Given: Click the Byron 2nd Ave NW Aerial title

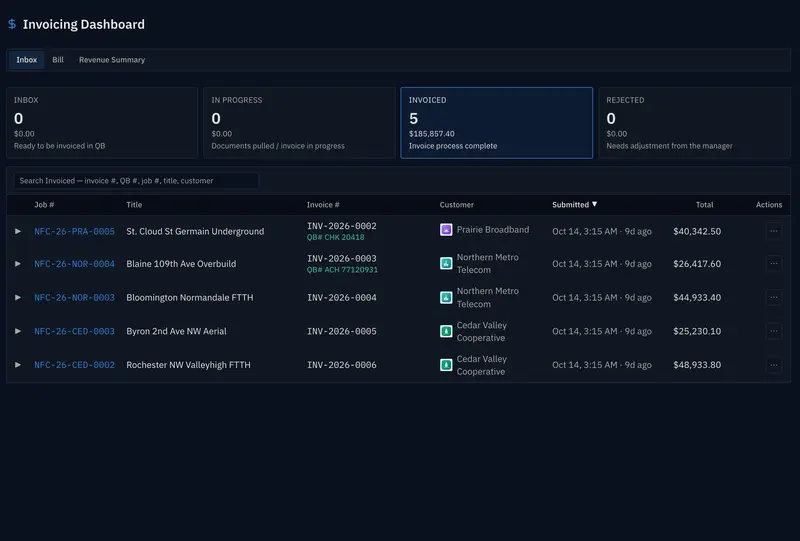Looking at the screenshot, I should (177, 331).
